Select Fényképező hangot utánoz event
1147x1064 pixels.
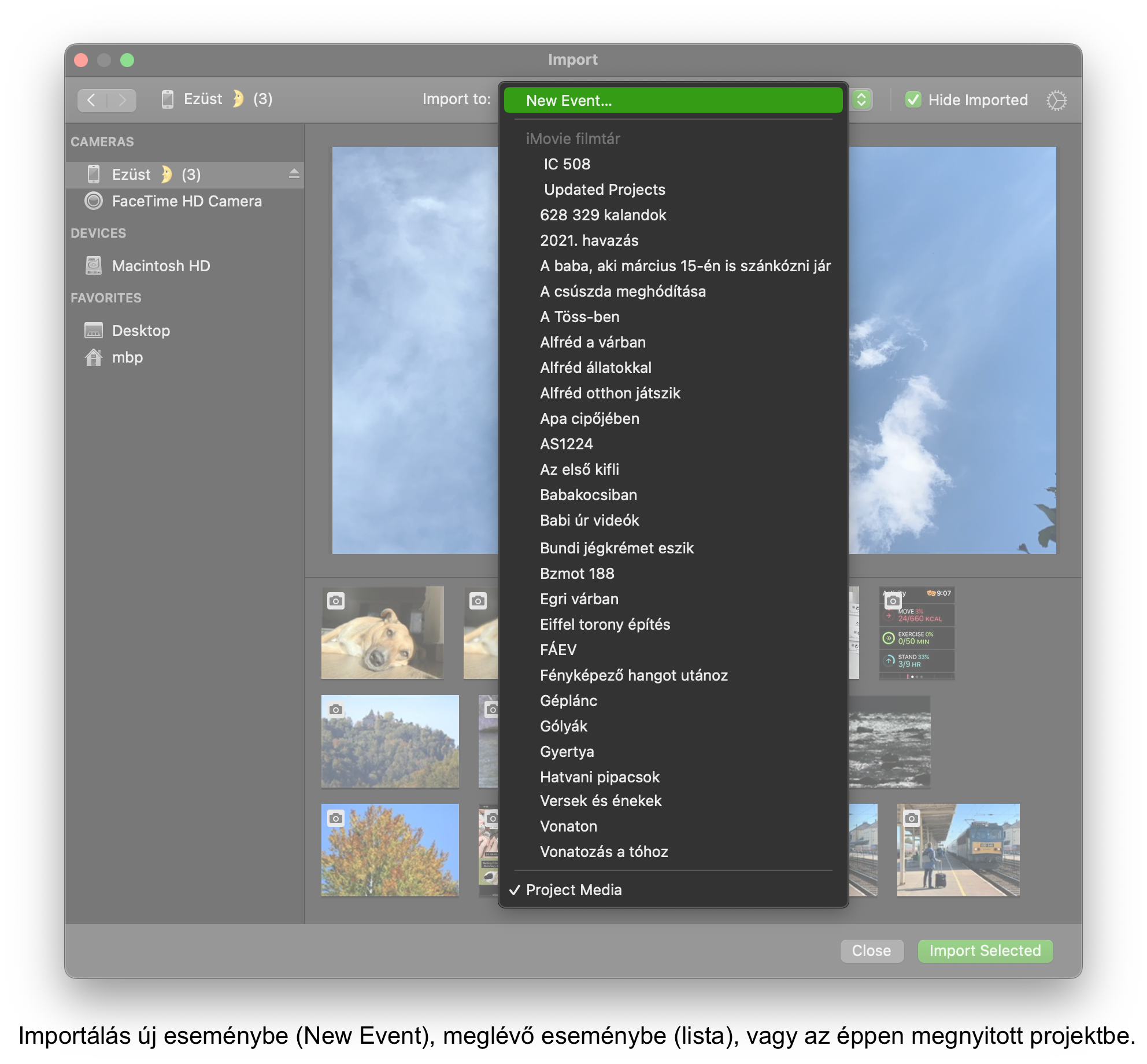tap(674, 675)
